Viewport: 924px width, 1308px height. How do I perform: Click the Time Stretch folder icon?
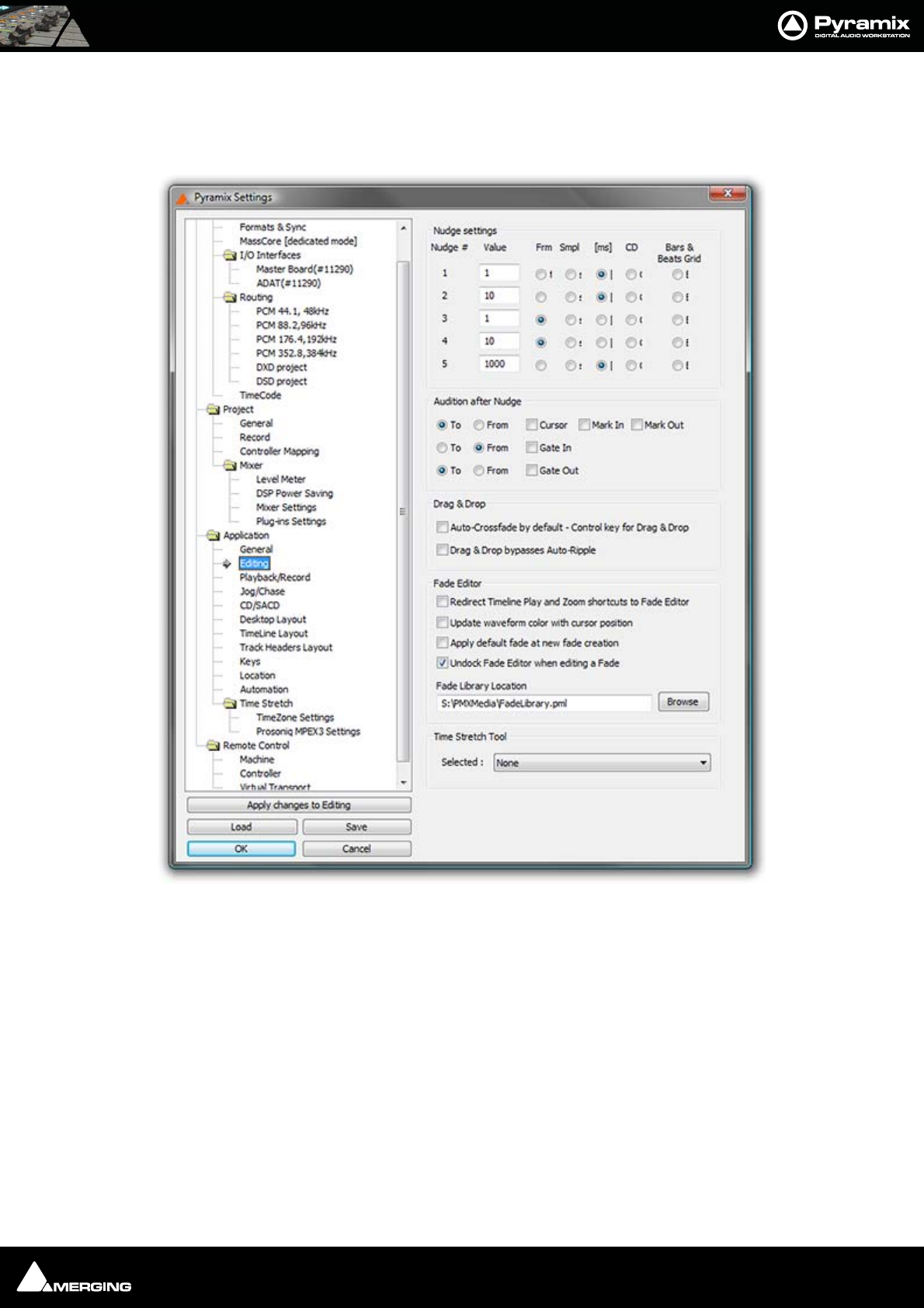click(230, 703)
